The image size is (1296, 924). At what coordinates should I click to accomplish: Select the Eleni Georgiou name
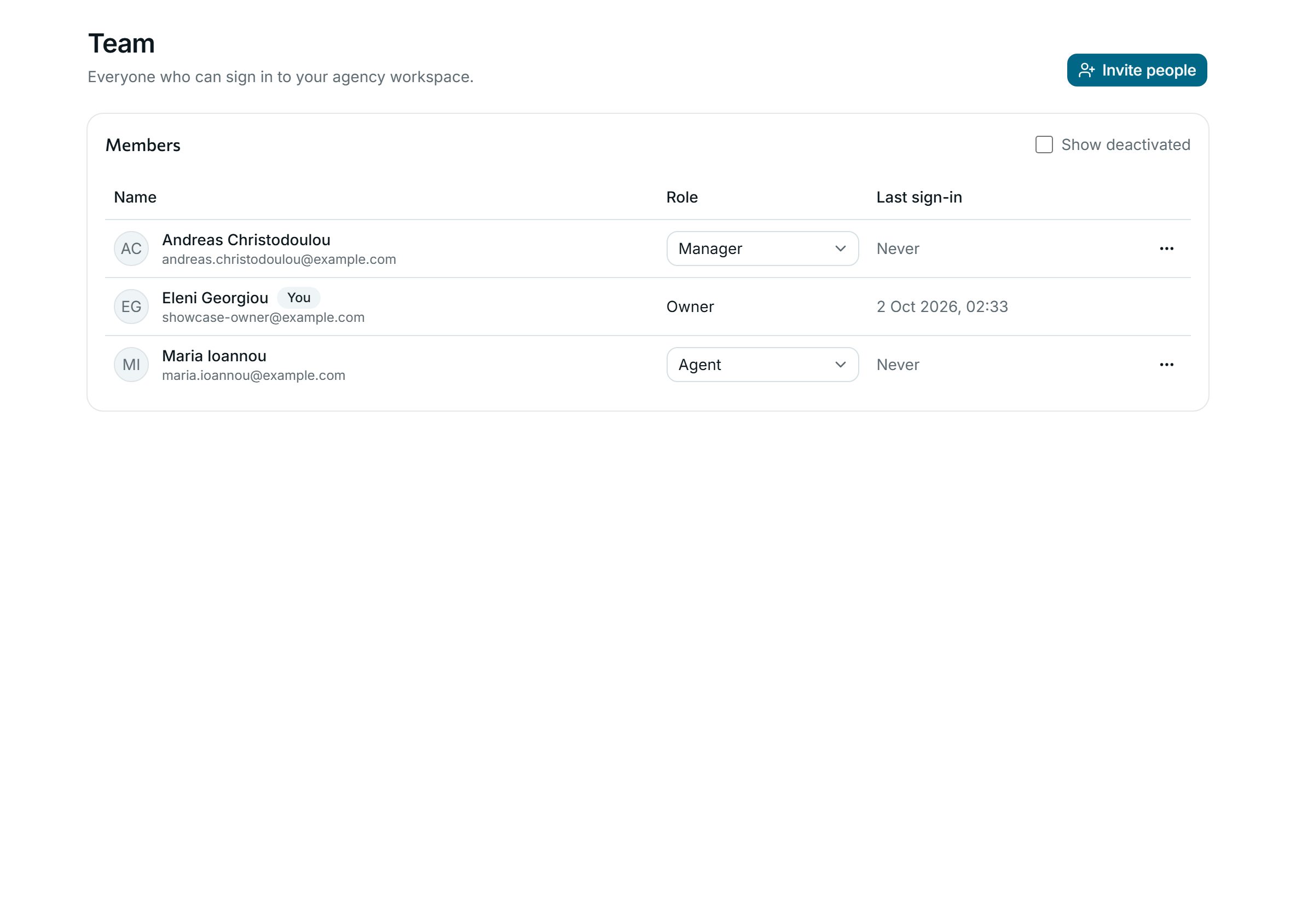coord(215,298)
